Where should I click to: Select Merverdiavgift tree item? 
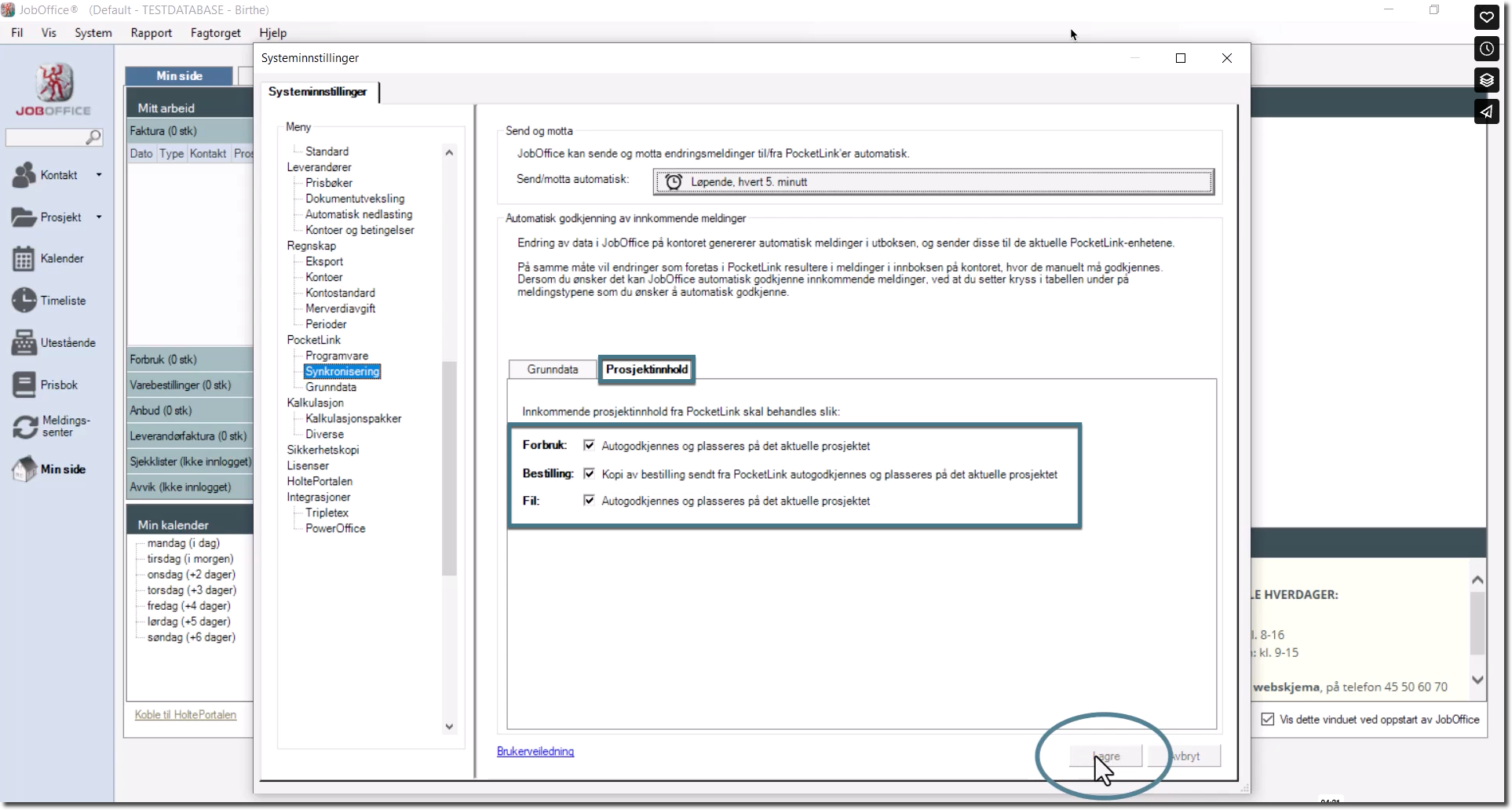pyautogui.click(x=341, y=308)
